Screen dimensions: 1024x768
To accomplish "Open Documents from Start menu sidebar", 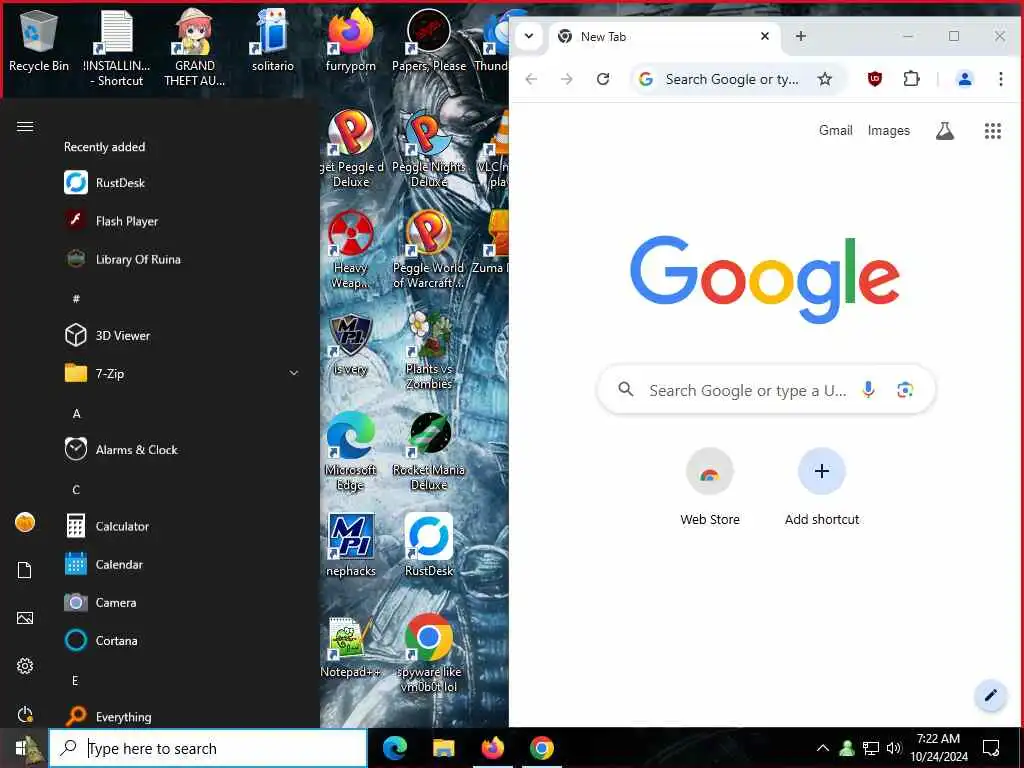I will pos(25,570).
